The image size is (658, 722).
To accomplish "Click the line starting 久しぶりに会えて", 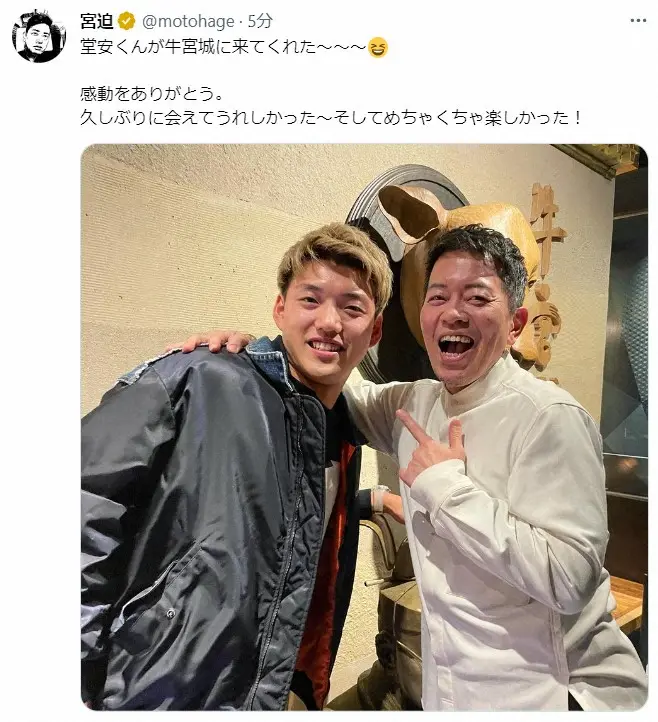I will pyautogui.click(x=331, y=118).
